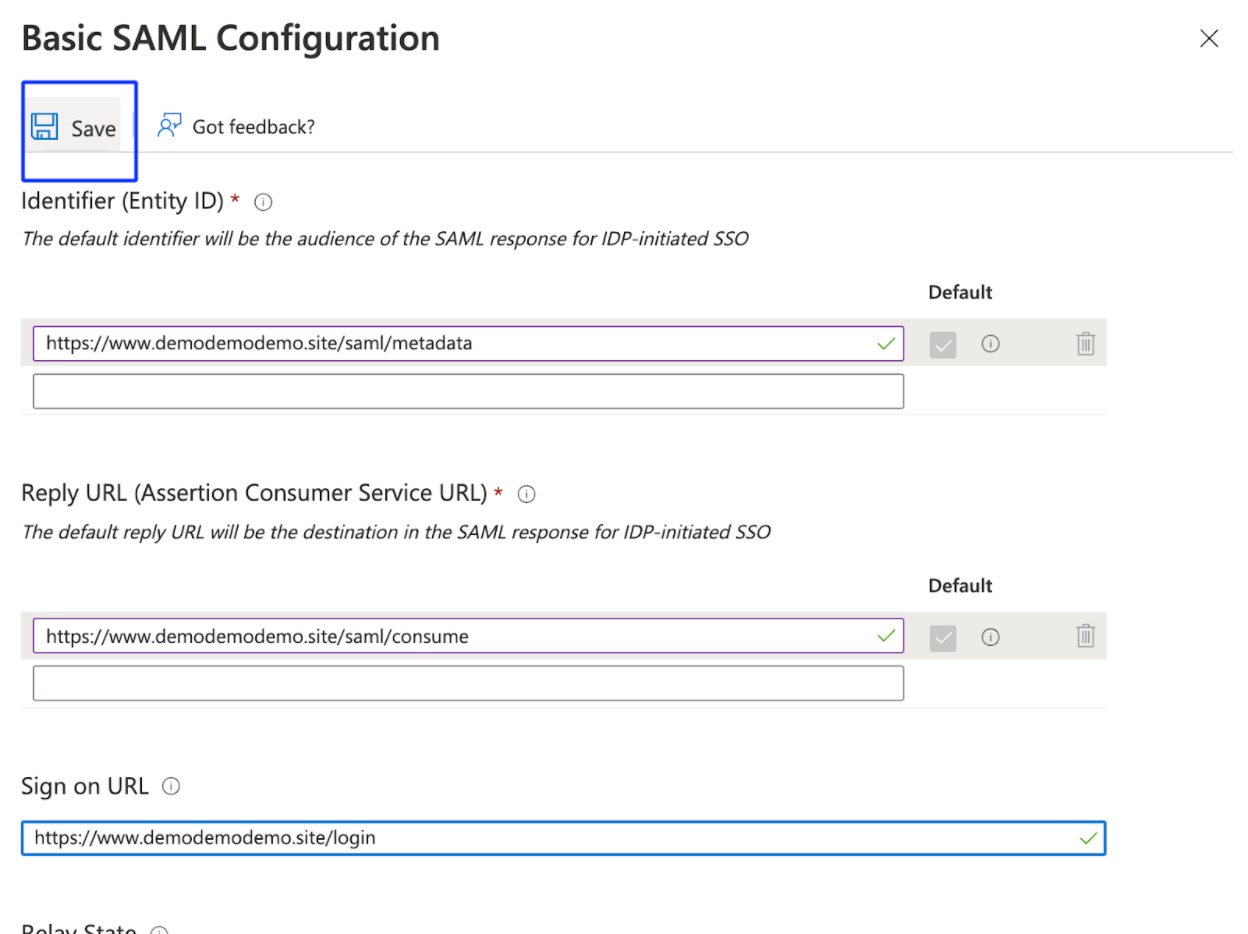
Task: Click the Save floppy disk icon
Action: pos(44,127)
